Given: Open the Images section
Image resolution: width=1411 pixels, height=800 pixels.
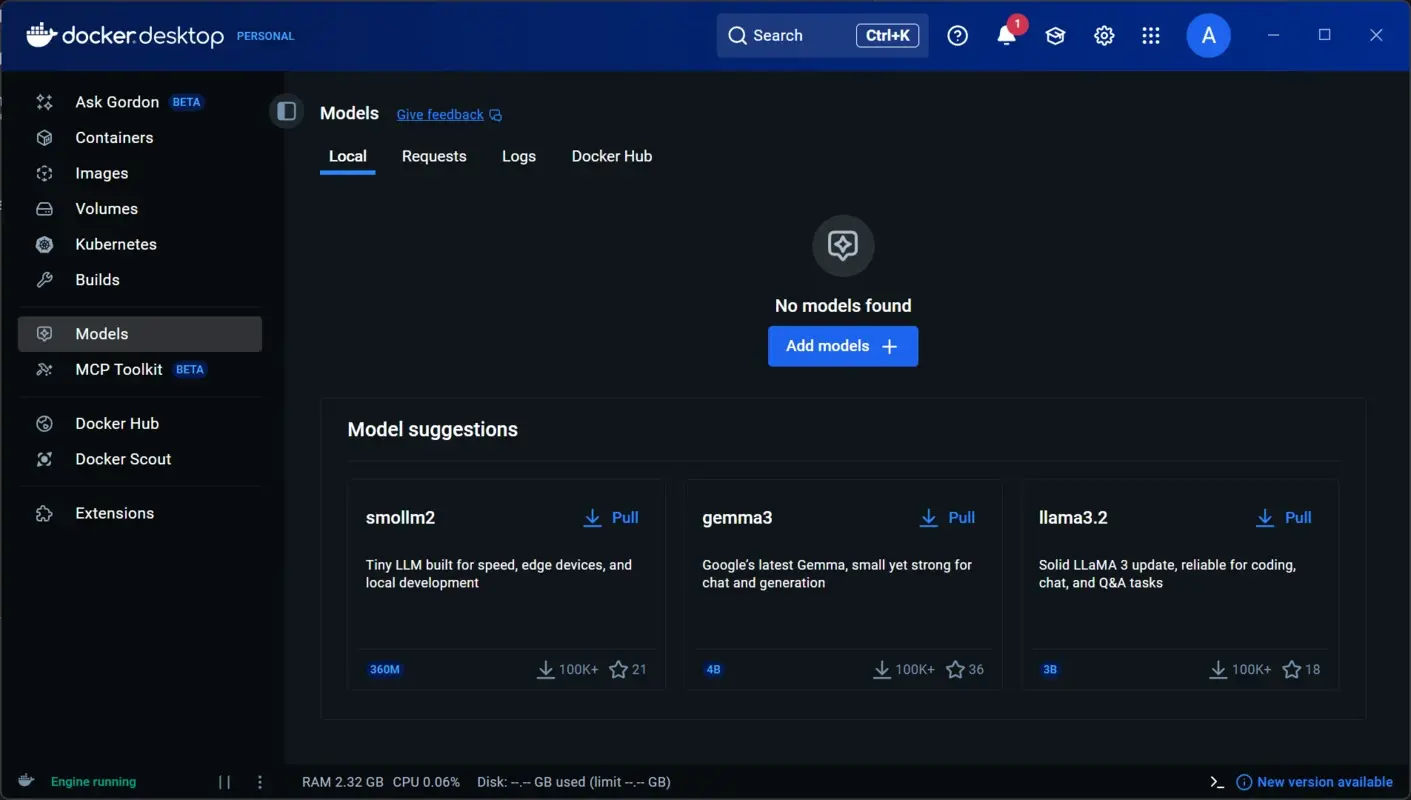Looking at the screenshot, I should pos(101,172).
